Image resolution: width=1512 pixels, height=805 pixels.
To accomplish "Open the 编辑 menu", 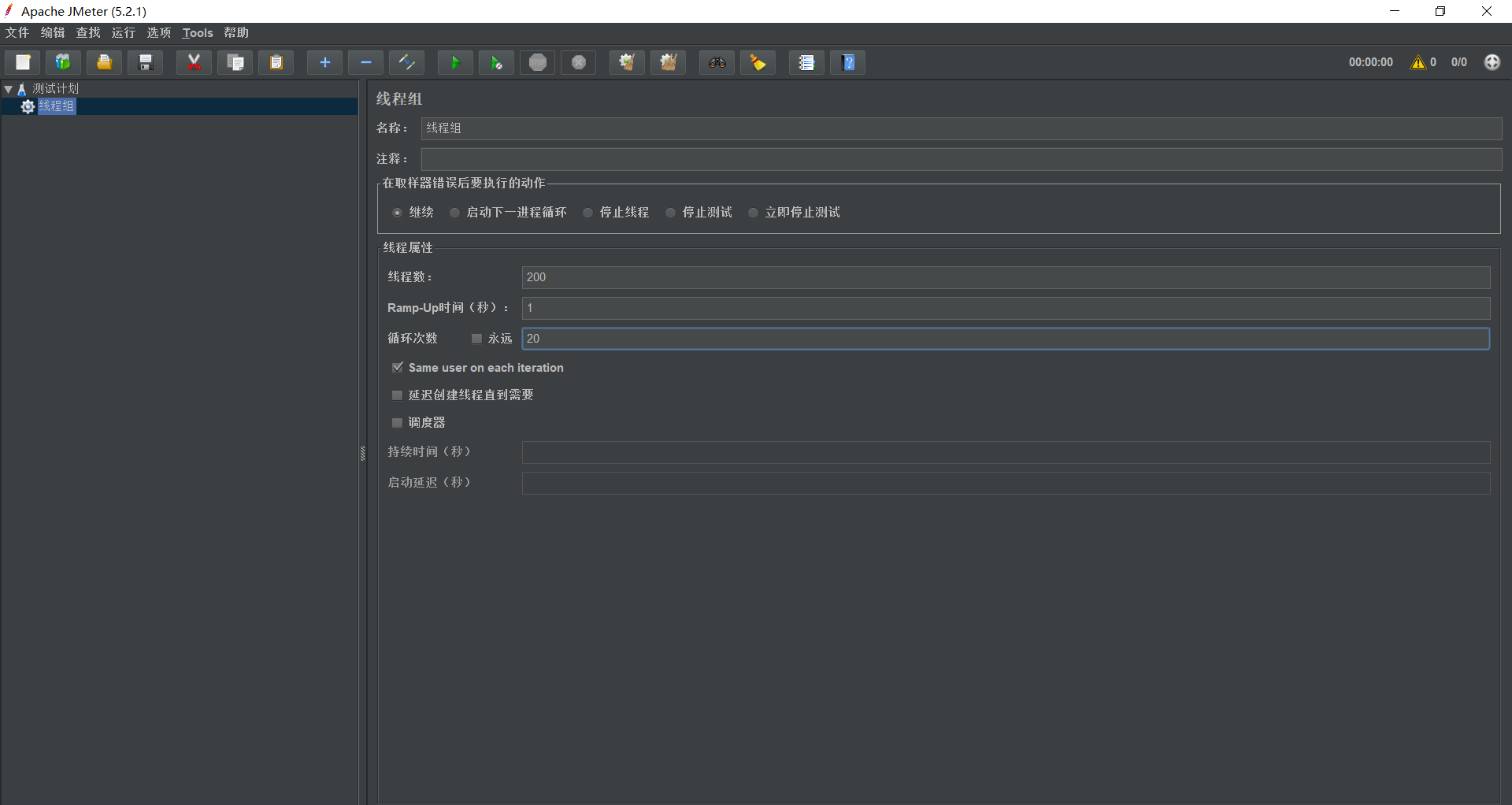I will point(53,32).
